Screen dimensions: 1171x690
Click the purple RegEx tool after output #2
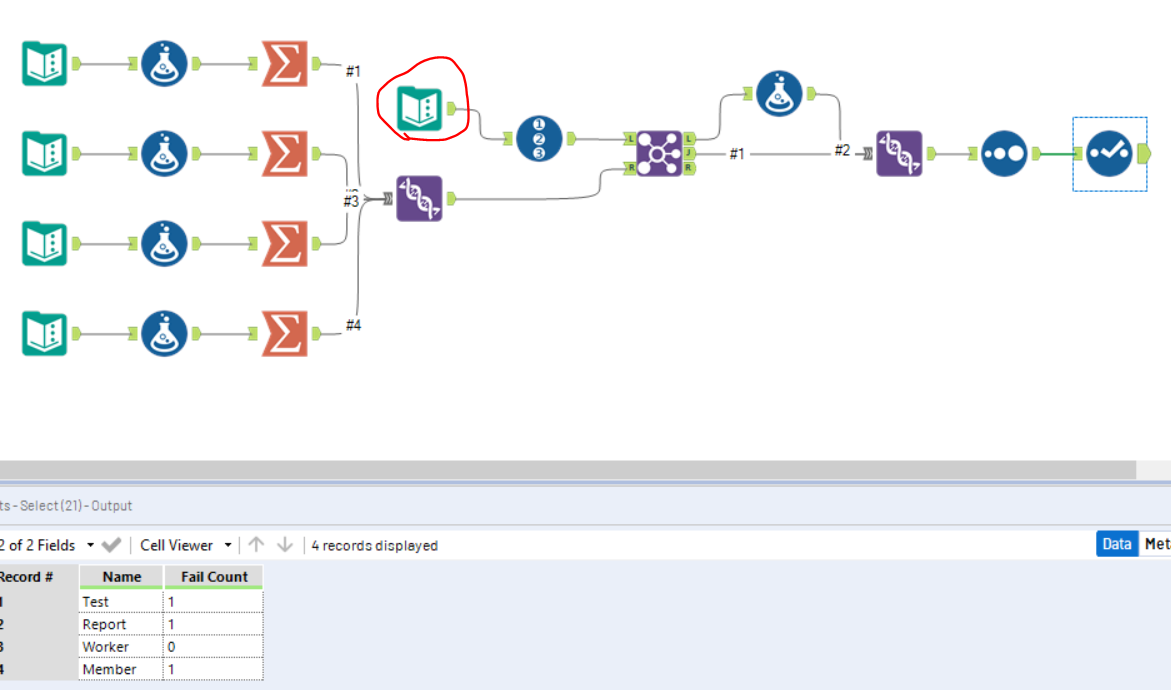(x=898, y=155)
